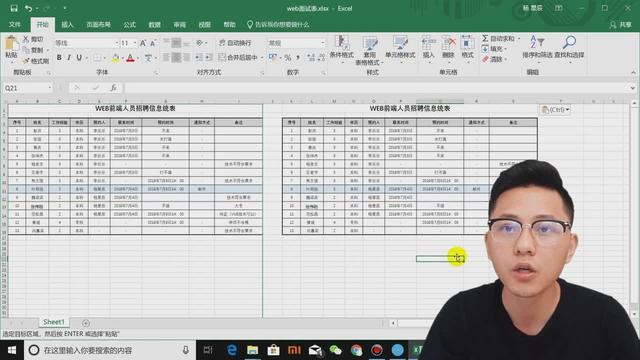This screenshot has height=360, width=640.
Task: Open File Explorer from taskbar
Action: click(253, 350)
